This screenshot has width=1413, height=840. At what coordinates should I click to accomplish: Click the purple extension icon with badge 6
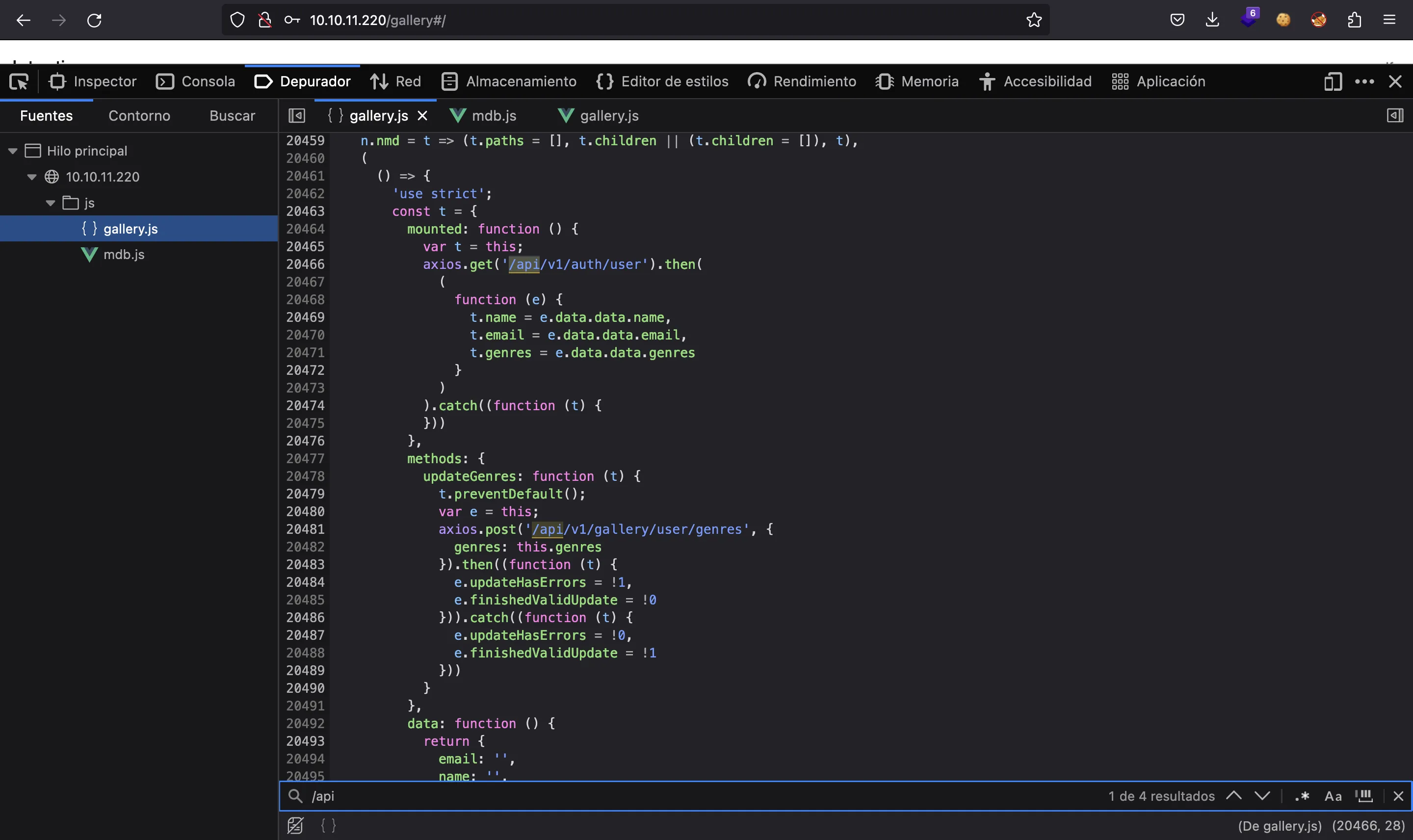click(1249, 19)
